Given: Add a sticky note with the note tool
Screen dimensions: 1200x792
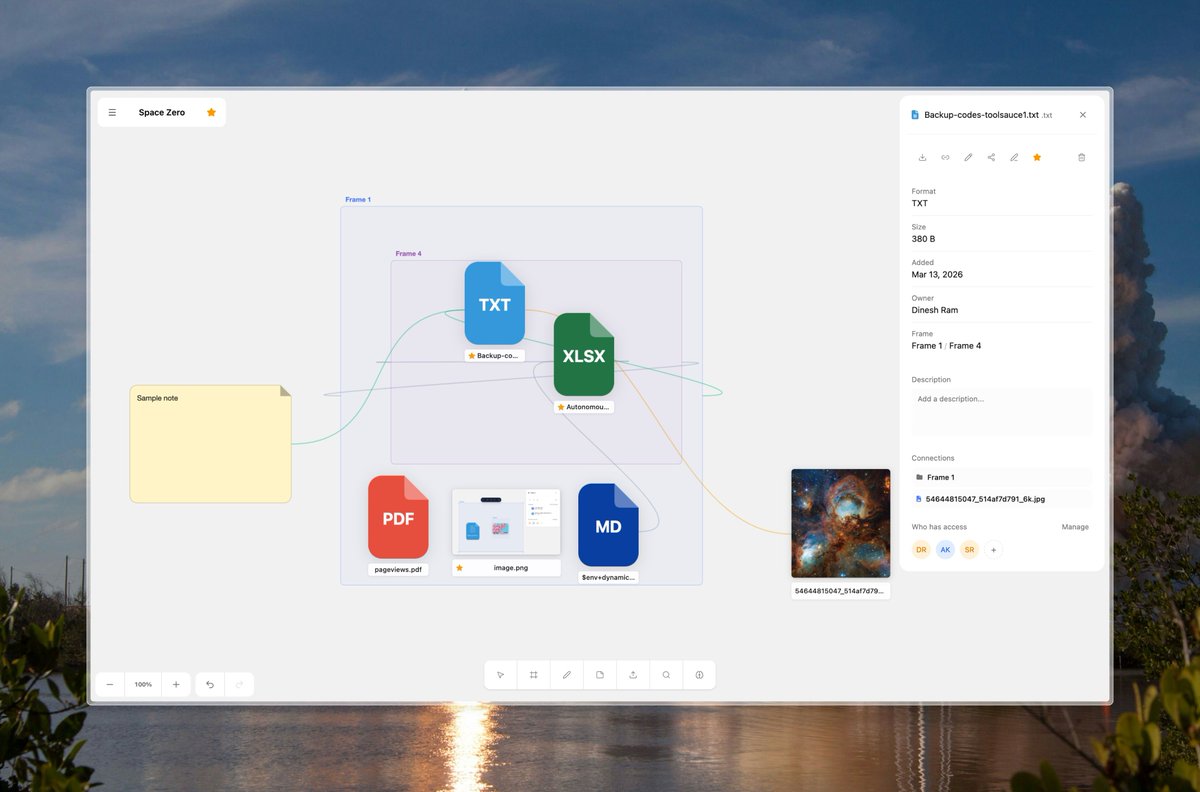Looking at the screenshot, I should tap(600, 675).
